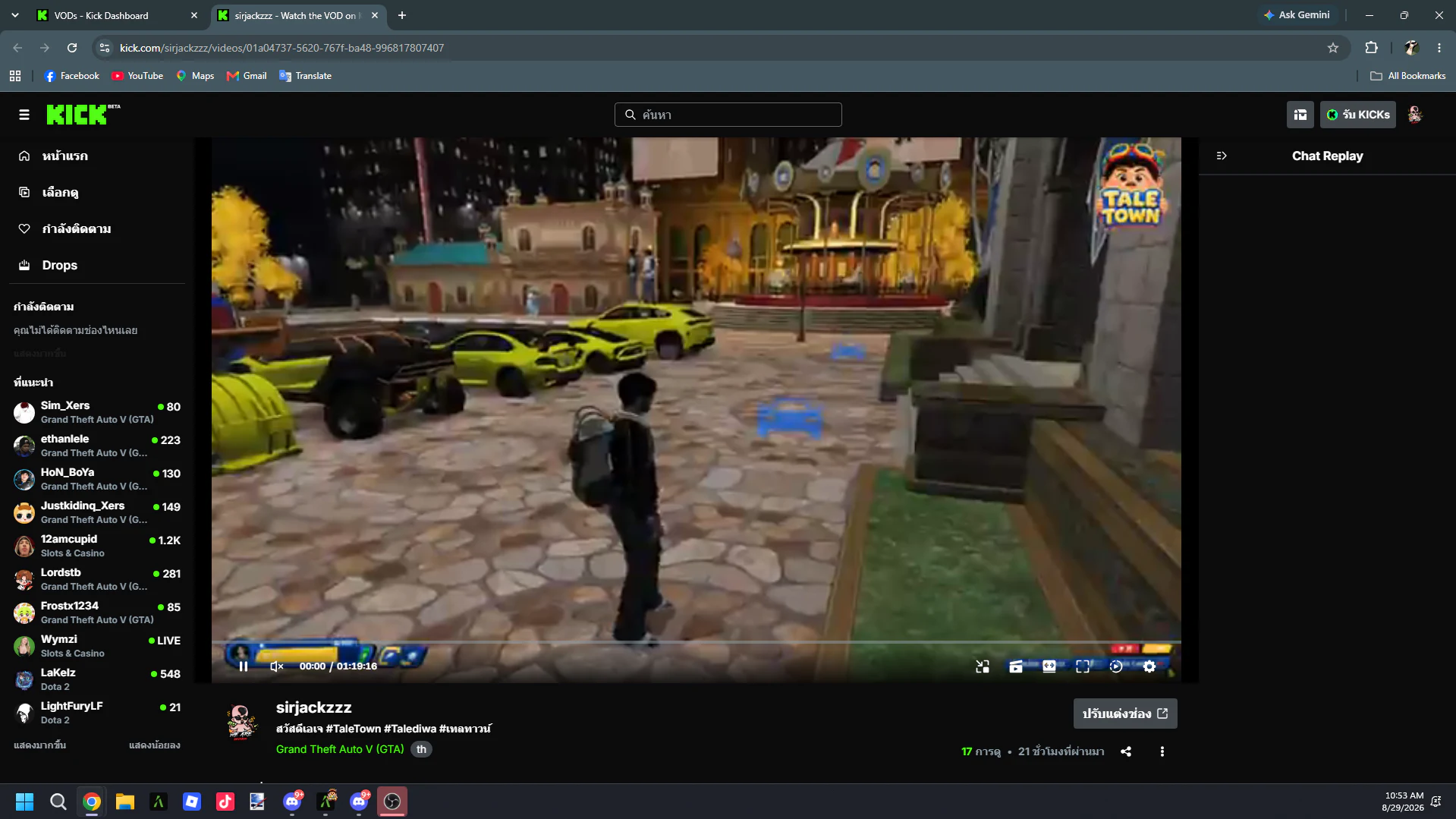1456x819 pixels.
Task: Open the tab search dropdown
Action: [x=15, y=15]
